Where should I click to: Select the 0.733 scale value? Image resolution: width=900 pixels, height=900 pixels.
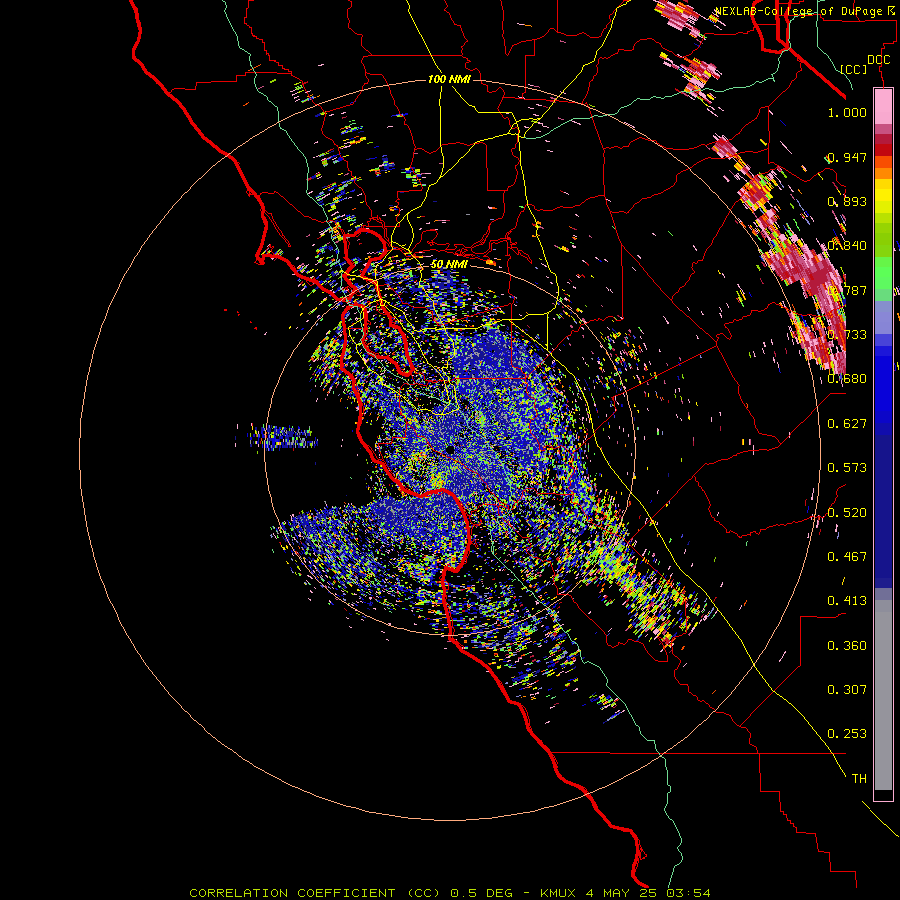(x=847, y=335)
